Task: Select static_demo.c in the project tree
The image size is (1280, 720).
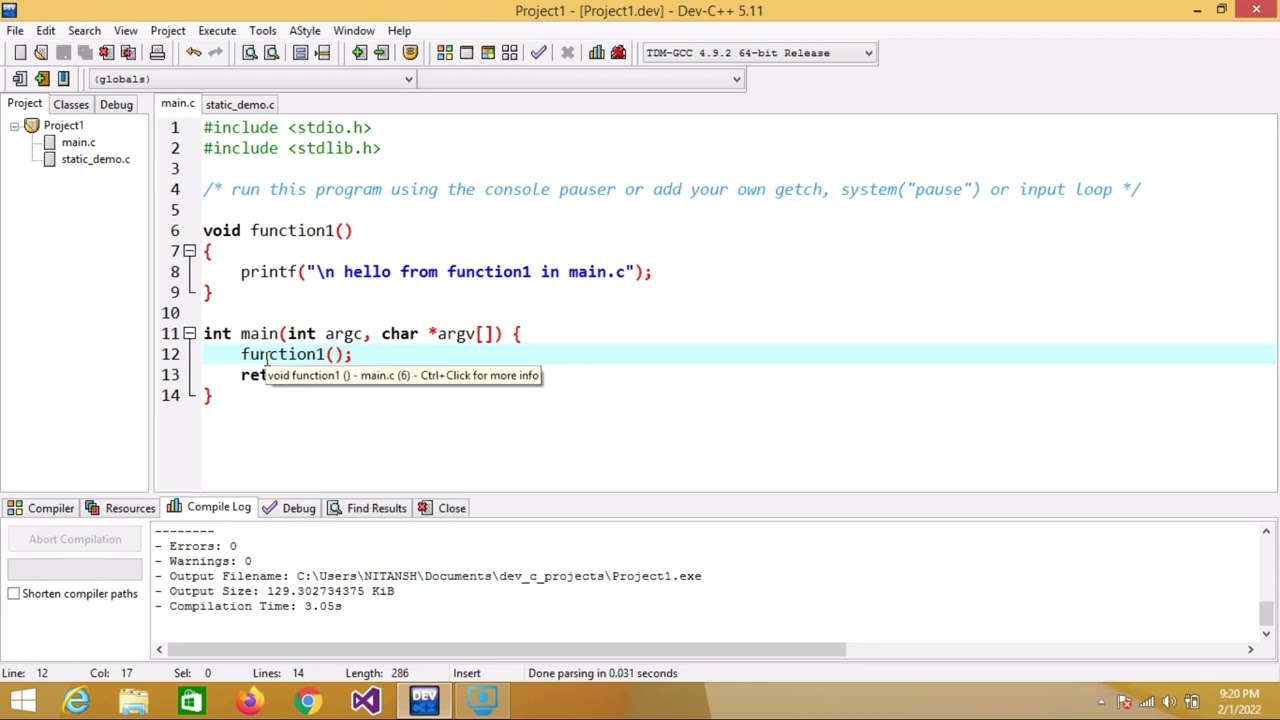Action: [95, 160]
